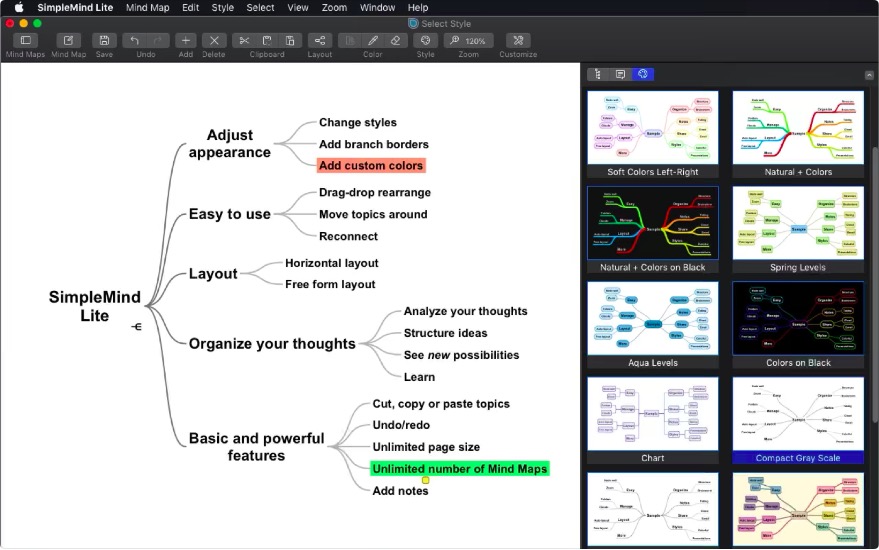Image resolution: width=879 pixels, height=550 pixels.
Task: Select the green Unlimited number of Mind Maps topic
Action: coord(460,469)
